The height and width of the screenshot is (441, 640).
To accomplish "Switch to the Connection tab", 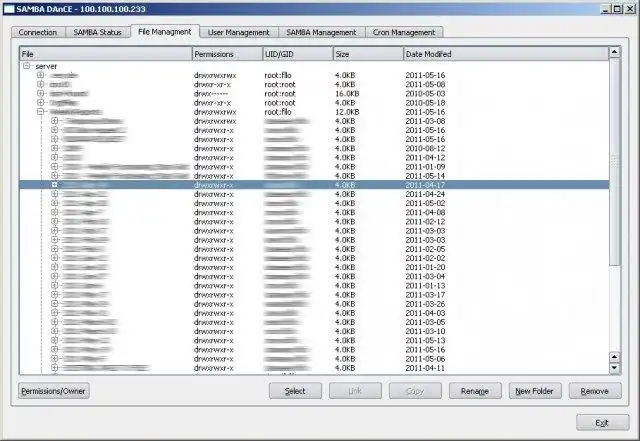I will (38, 32).
